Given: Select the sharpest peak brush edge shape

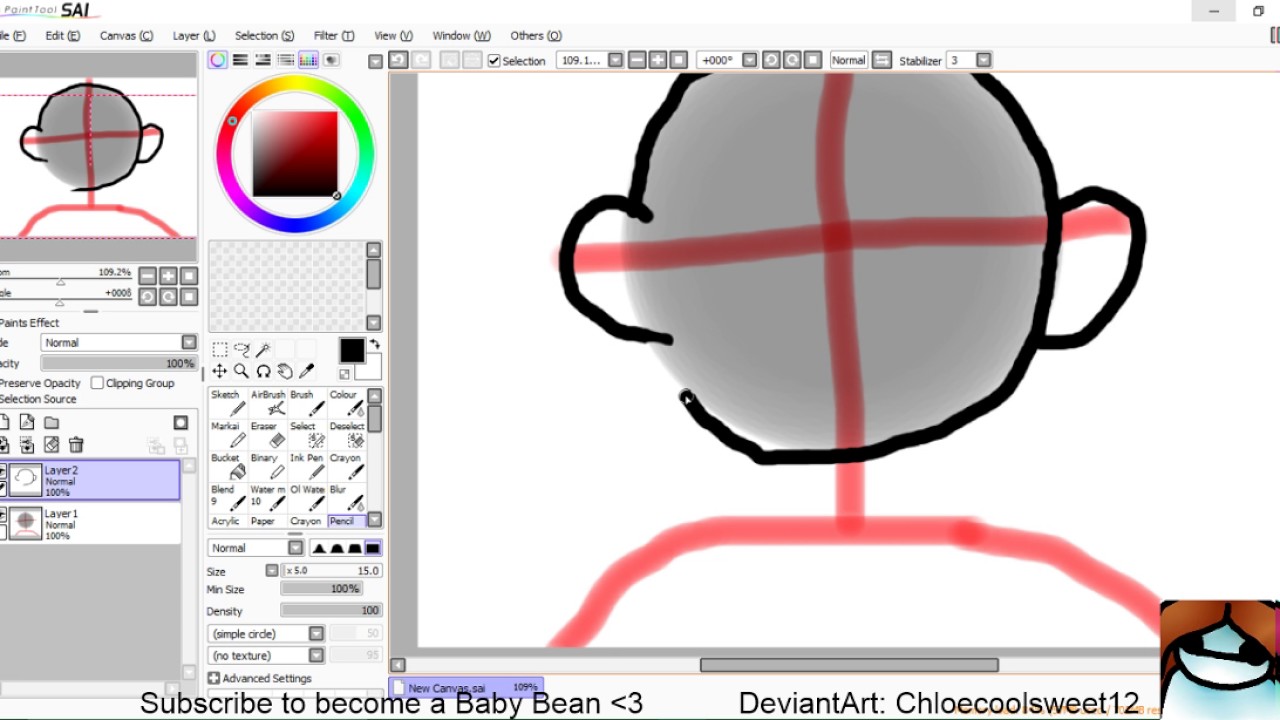Looking at the screenshot, I should (319, 548).
